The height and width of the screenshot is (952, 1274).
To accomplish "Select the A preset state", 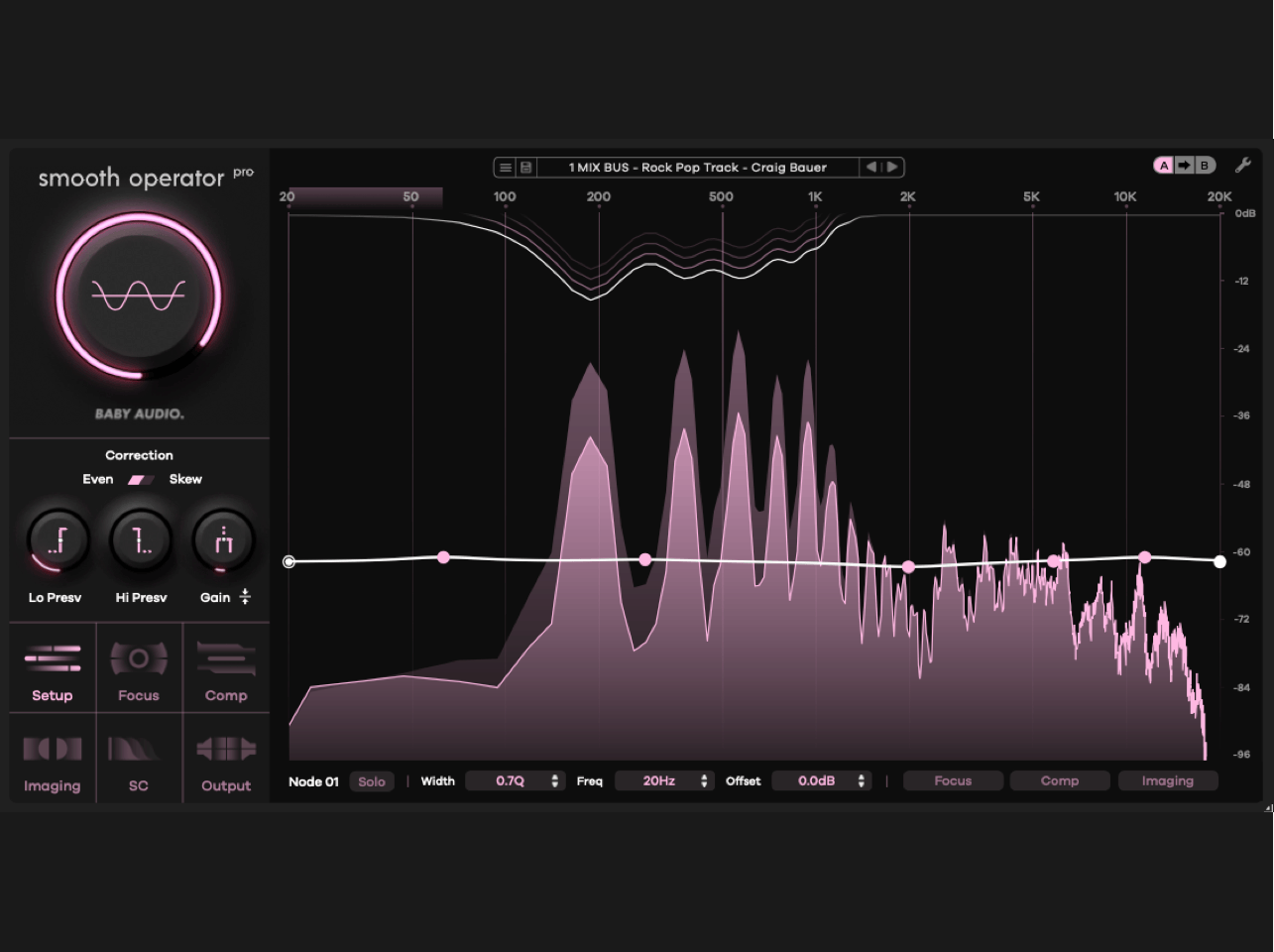I will tap(1164, 166).
